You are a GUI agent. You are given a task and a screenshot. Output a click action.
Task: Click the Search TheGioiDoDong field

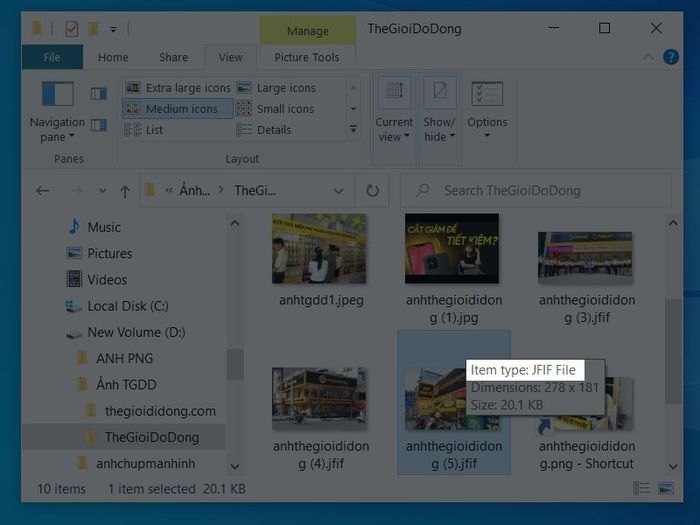coord(536,191)
